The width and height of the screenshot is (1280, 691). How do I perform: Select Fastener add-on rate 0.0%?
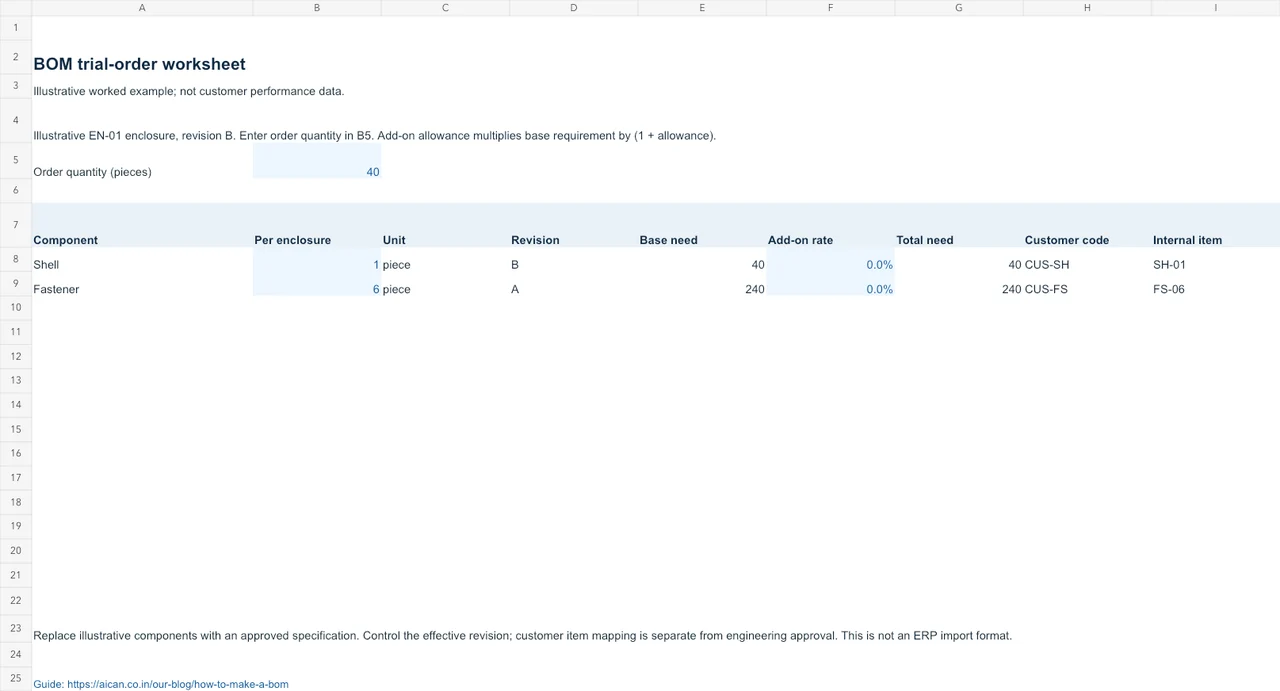[x=830, y=284]
